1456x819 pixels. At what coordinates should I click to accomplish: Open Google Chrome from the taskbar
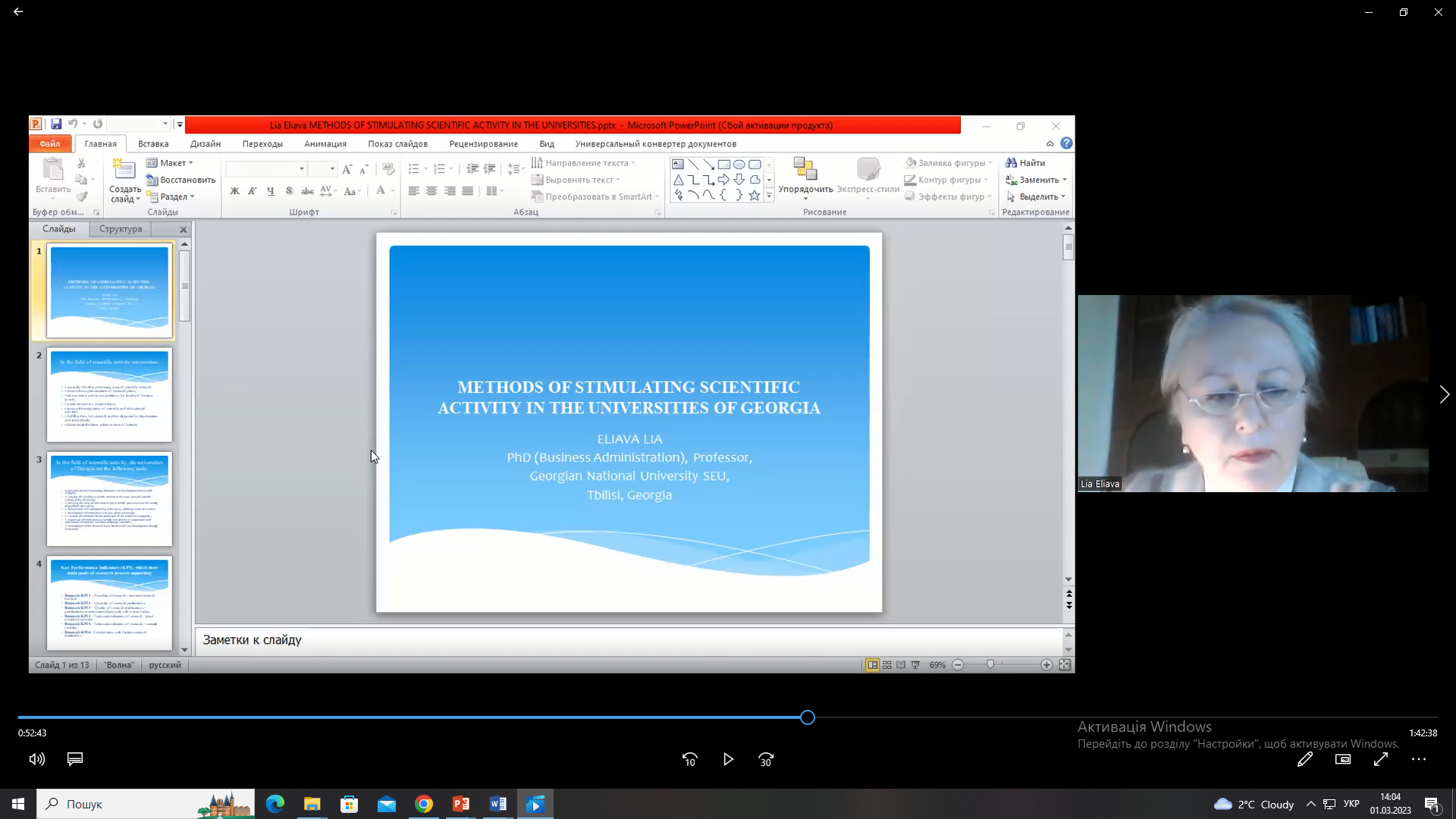[x=424, y=804]
